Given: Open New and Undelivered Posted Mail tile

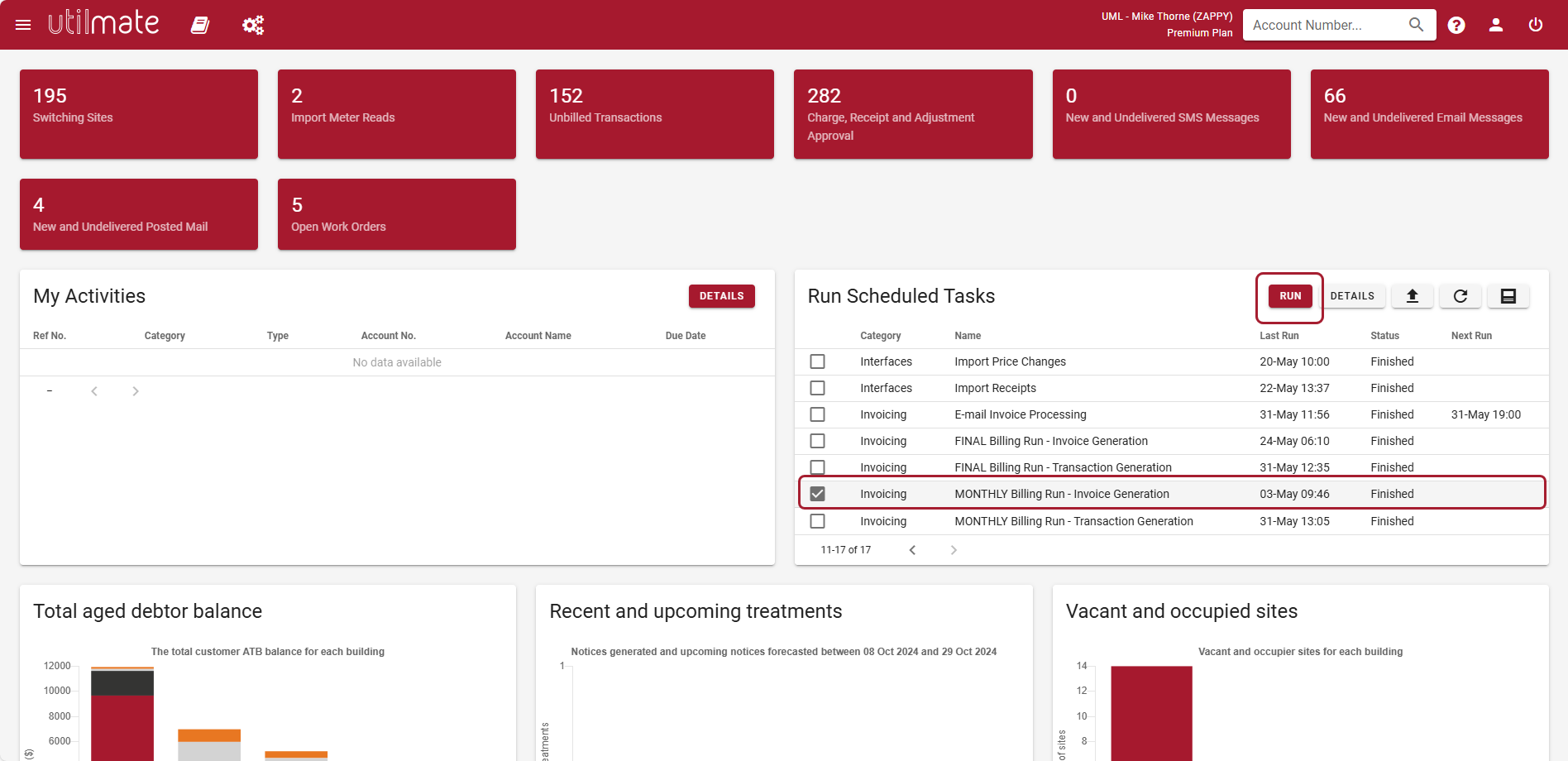Looking at the screenshot, I should pos(139,214).
